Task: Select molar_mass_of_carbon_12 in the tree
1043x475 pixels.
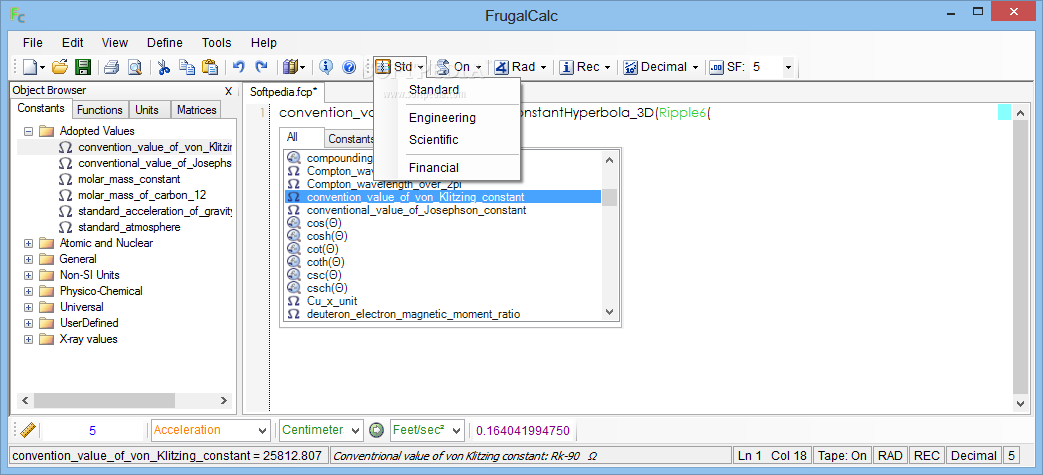Action: pos(142,195)
